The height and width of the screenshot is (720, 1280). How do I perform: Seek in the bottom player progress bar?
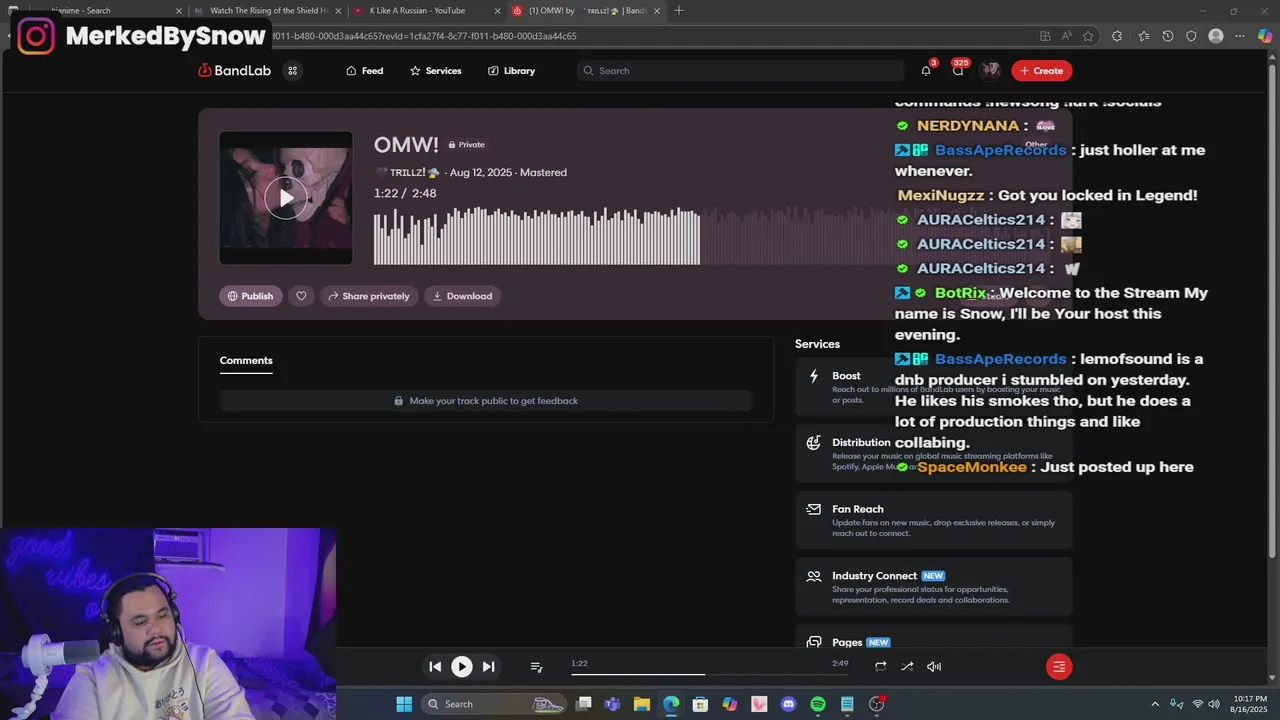(x=710, y=674)
